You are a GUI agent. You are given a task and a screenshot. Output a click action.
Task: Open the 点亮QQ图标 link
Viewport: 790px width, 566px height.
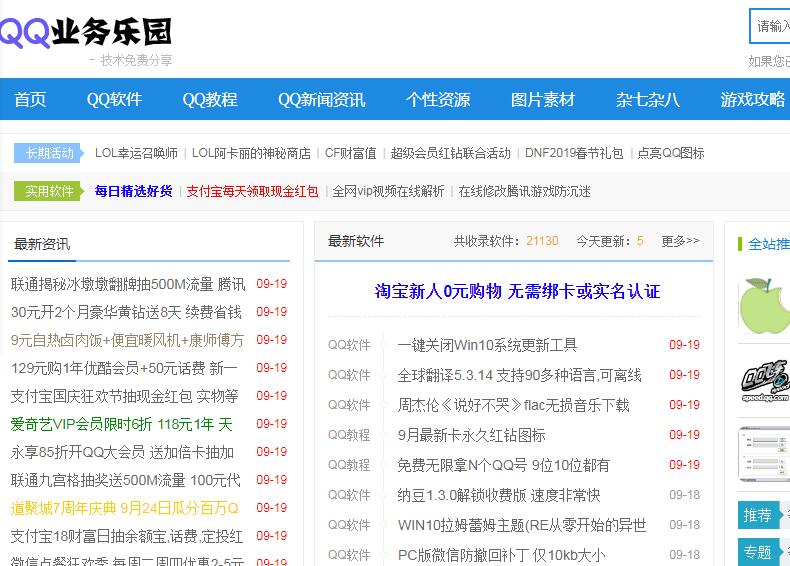tap(671, 153)
